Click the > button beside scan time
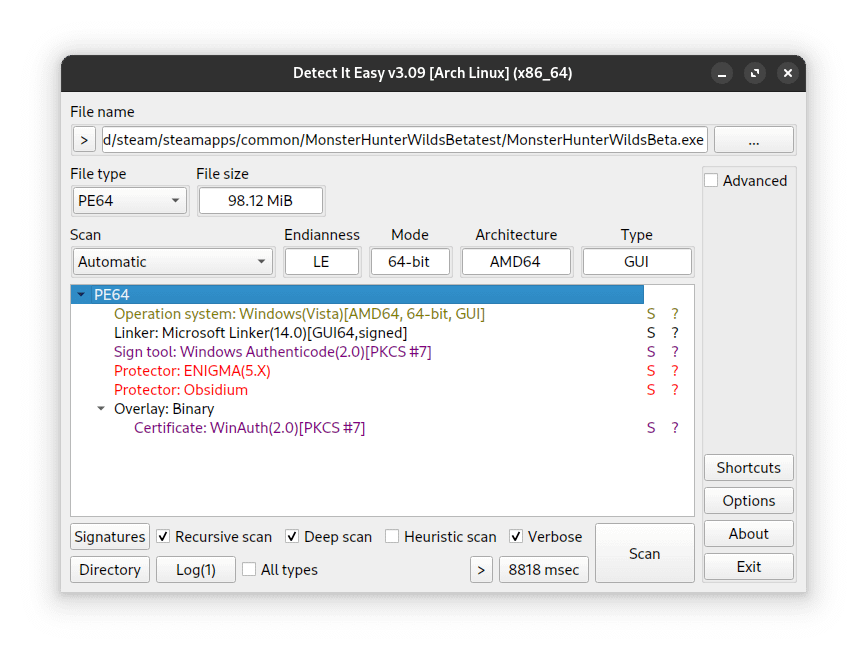This screenshot has height=659, width=867. (481, 570)
